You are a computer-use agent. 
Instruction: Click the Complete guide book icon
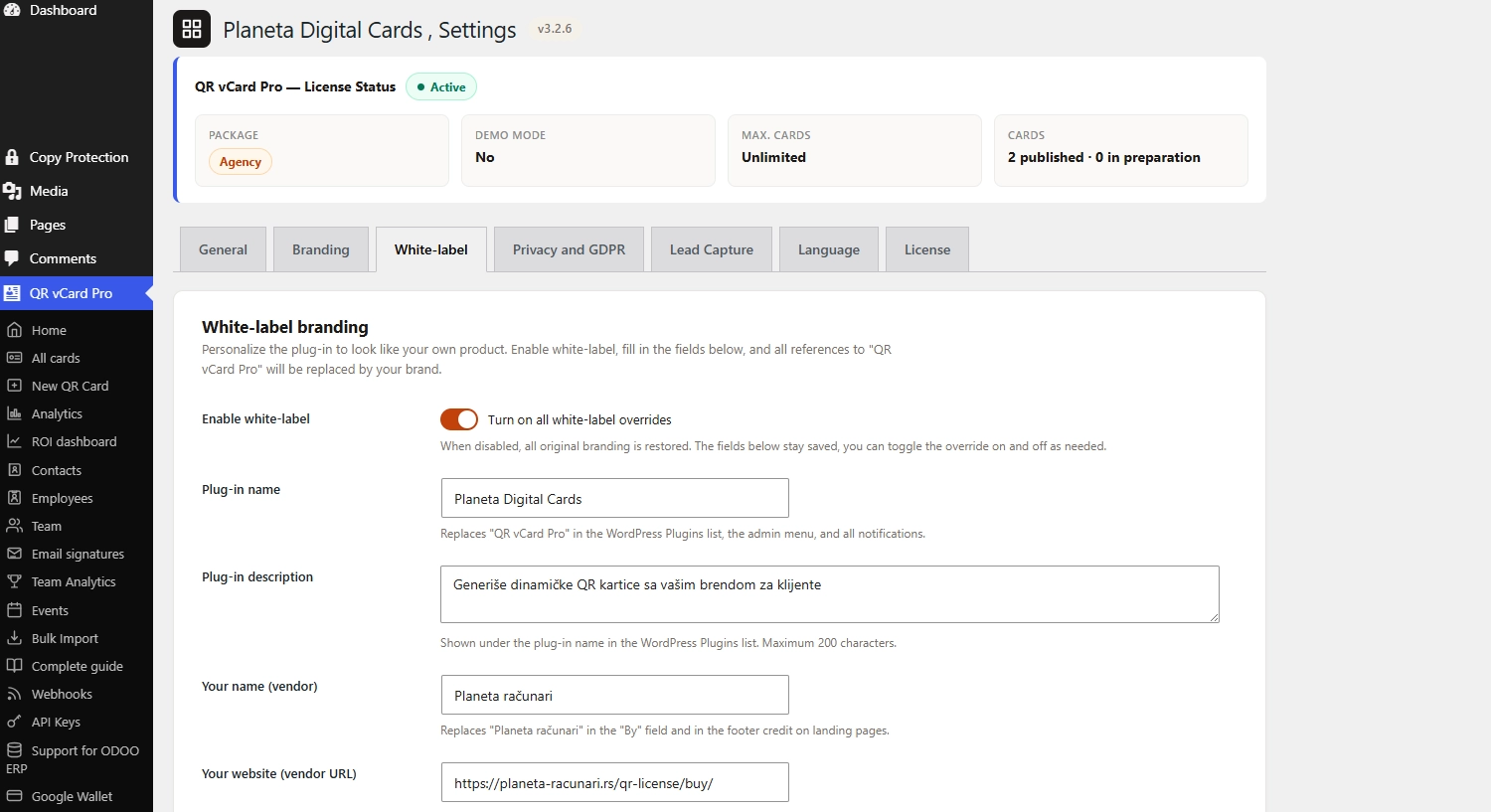pos(15,666)
